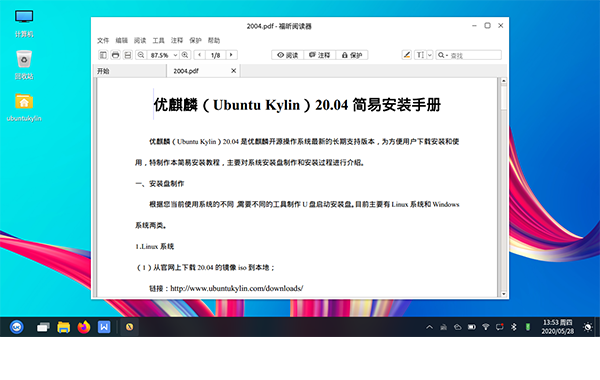Maximize the PDF reader window
Image resolution: width=600 pixels, height=380 pixels.
[488, 26]
